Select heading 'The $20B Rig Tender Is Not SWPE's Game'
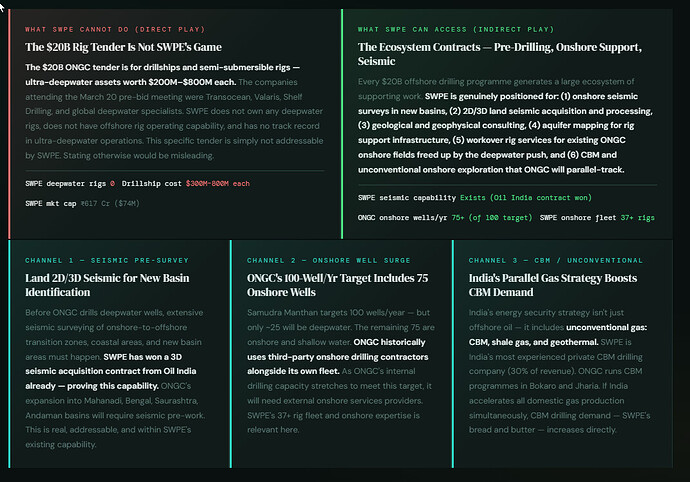Viewport: 690px width, 482px height. click(x=123, y=47)
